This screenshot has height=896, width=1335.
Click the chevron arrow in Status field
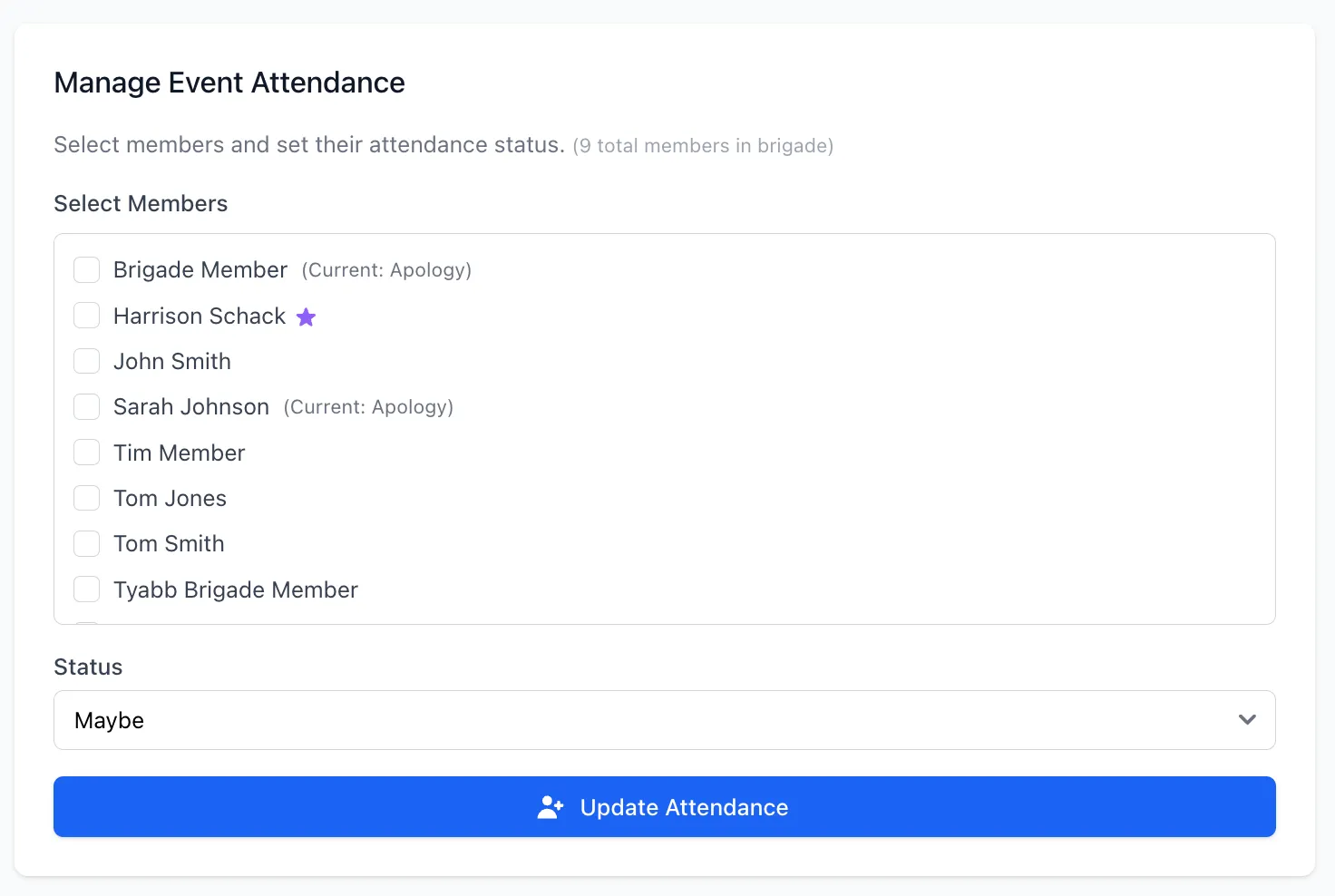pos(1247,720)
